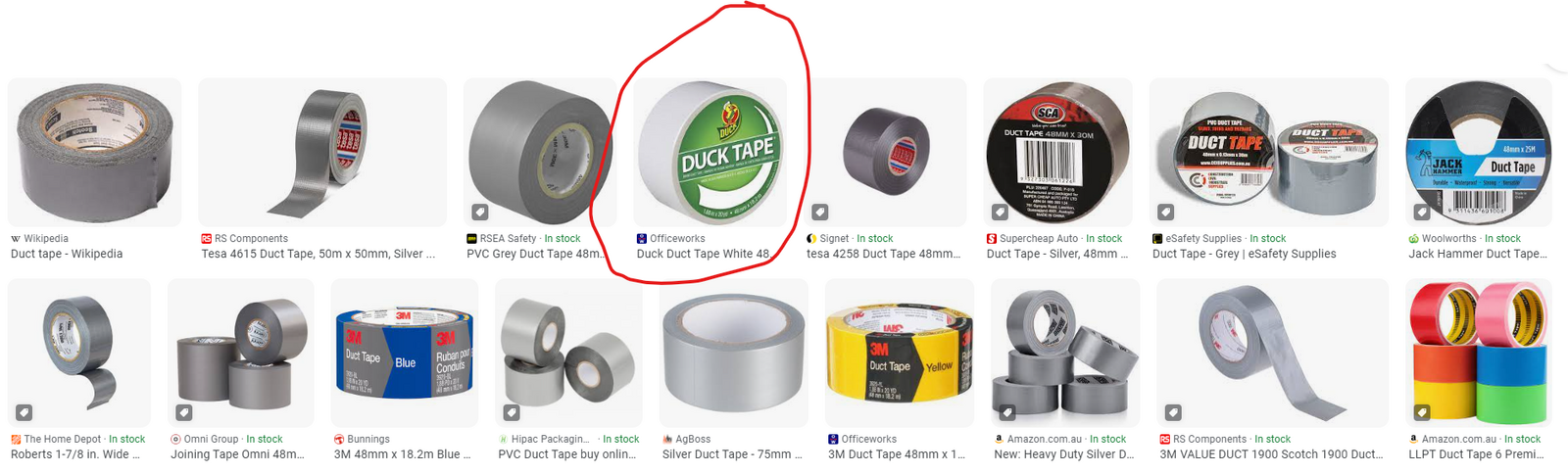1568x474 pixels.
Task: Click the tag icon on Omni Group tape image
Action: pos(183,412)
